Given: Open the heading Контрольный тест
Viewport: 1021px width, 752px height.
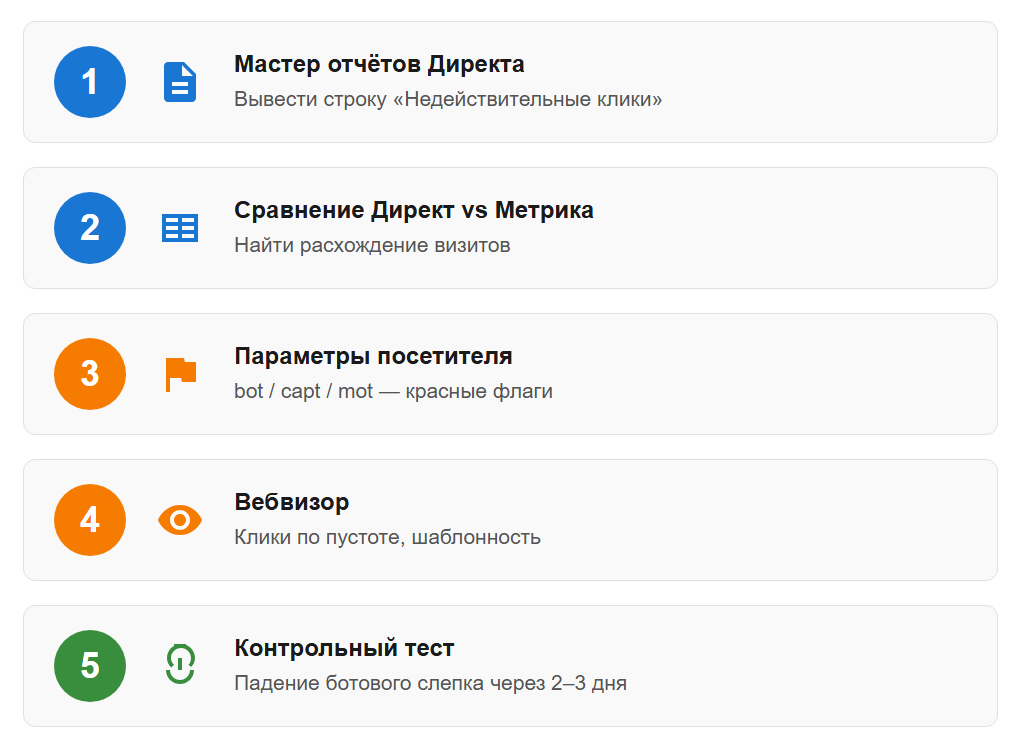Looking at the screenshot, I should coord(344,648).
